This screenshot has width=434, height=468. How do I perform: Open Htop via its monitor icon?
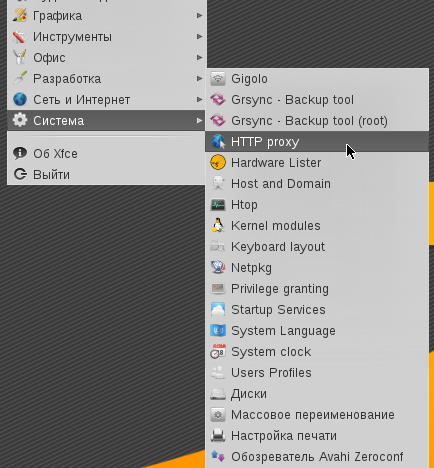tap(218, 205)
